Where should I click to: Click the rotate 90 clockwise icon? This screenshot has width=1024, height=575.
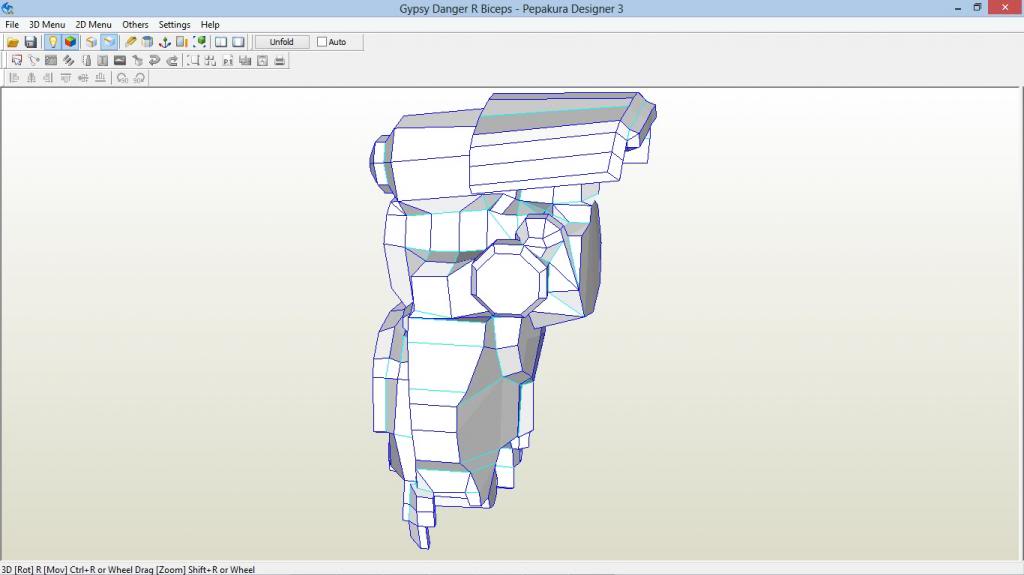click(139, 78)
